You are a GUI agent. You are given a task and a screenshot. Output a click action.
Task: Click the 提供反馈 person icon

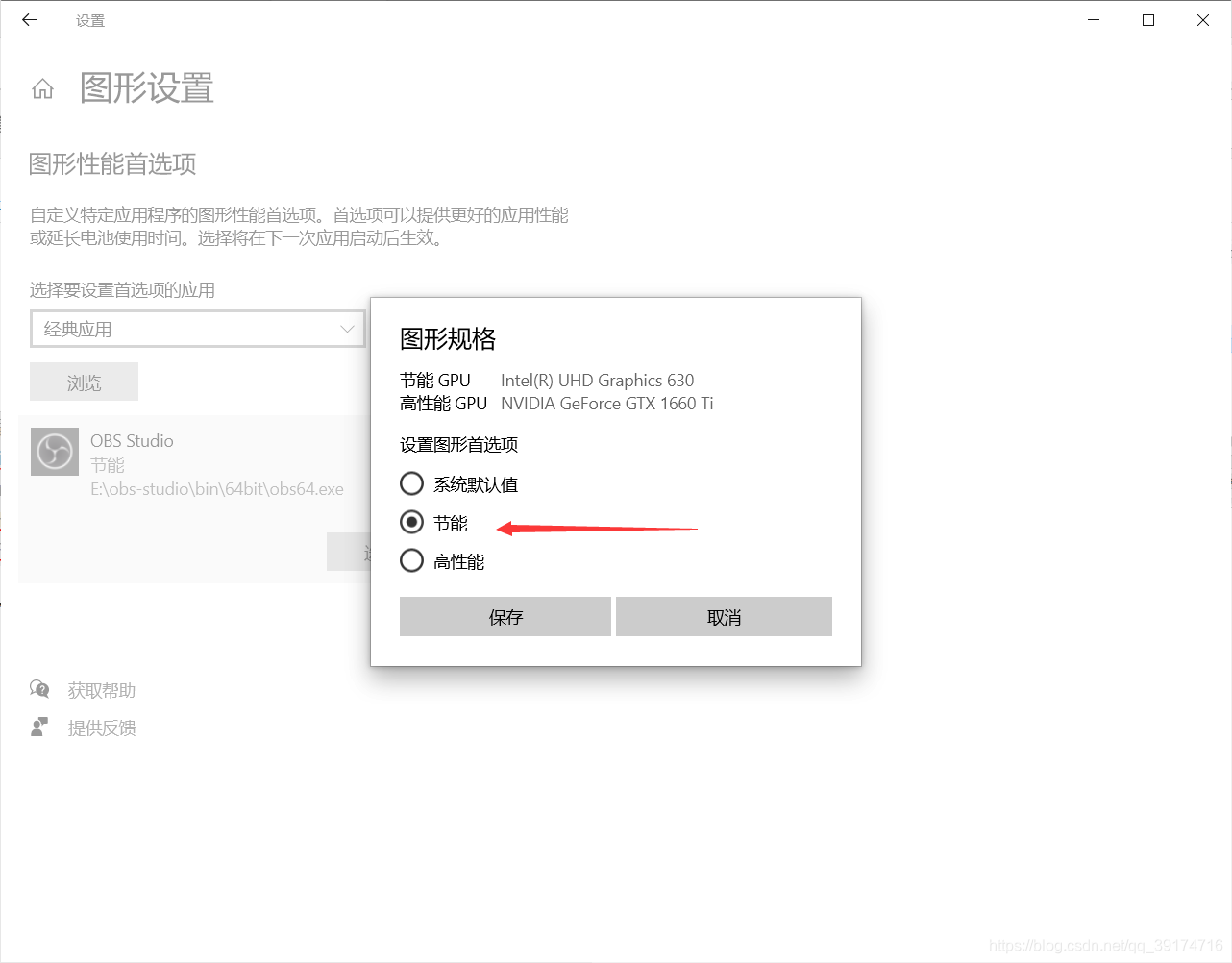39,728
